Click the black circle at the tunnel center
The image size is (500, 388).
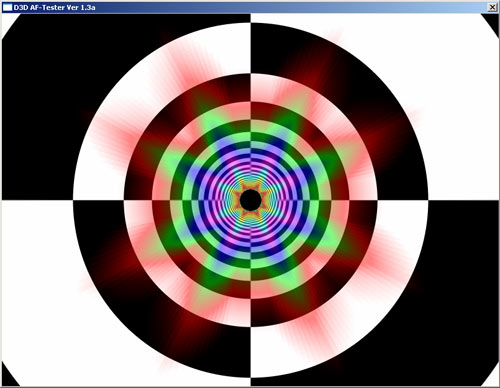pyautogui.click(x=251, y=200)
